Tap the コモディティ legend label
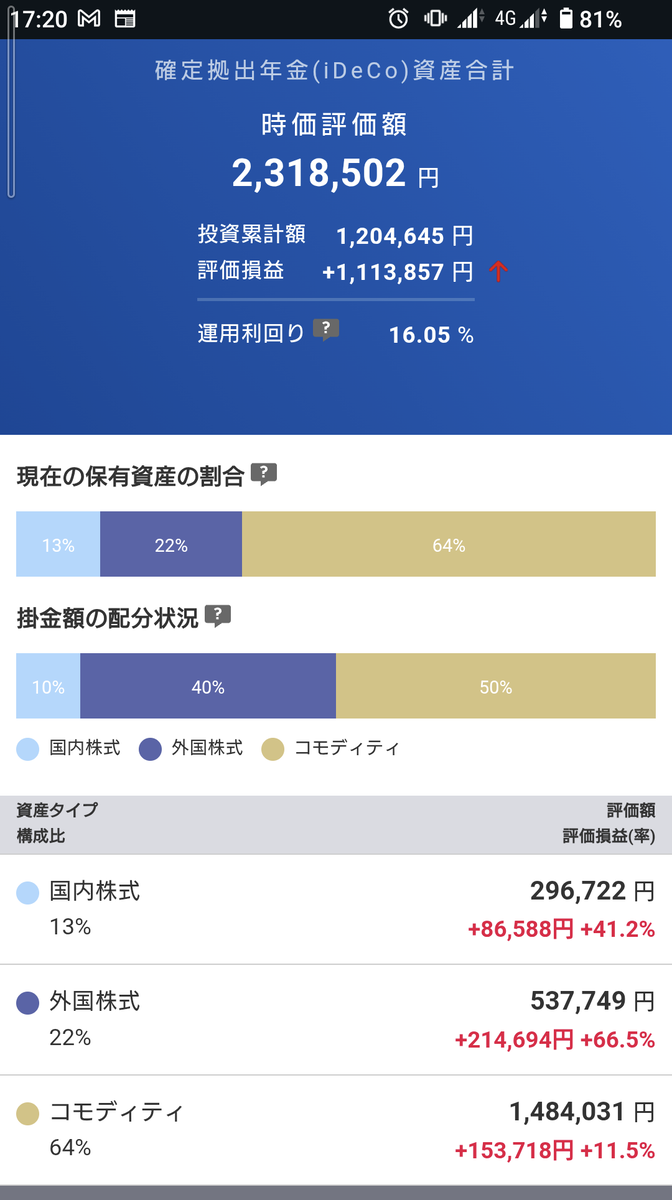Image resolution: width=672 pixels, height=1200 pixels. (346, 748)
